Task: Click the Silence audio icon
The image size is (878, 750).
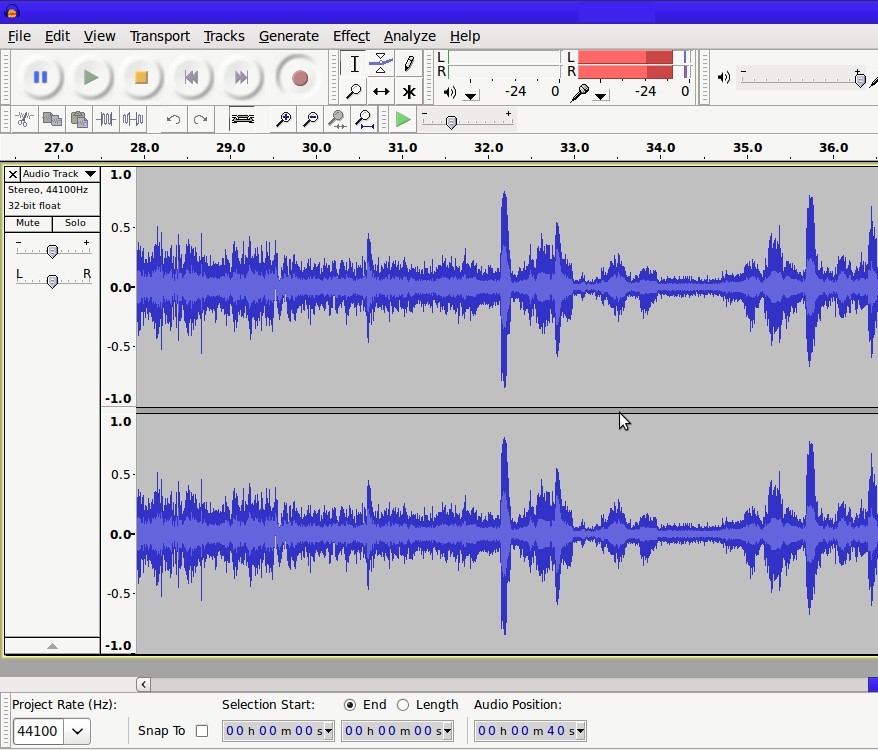Action: [133, 119]
